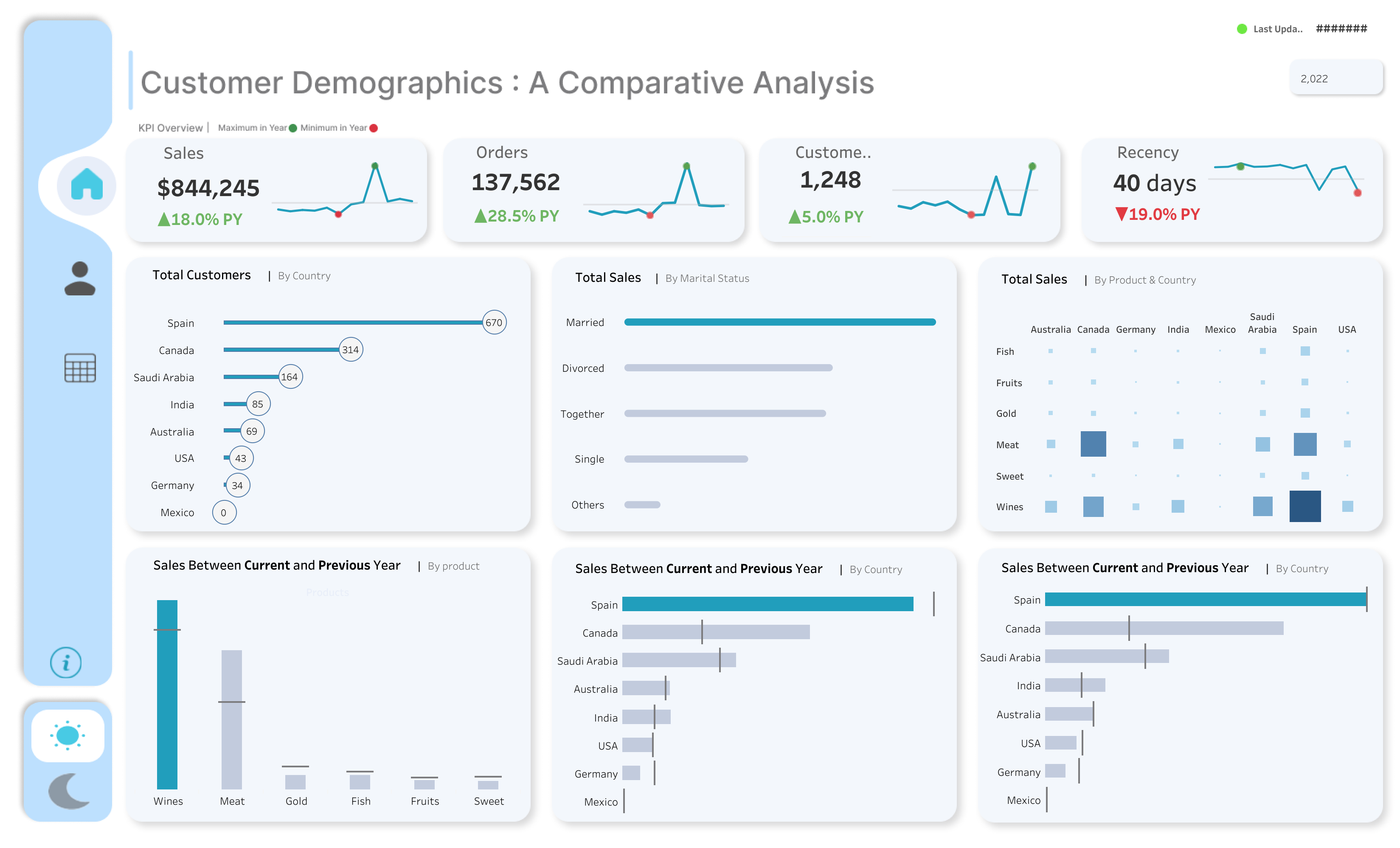
Task: Click the Orders 28.5% PY change indicator
Action: pos(517,216)
